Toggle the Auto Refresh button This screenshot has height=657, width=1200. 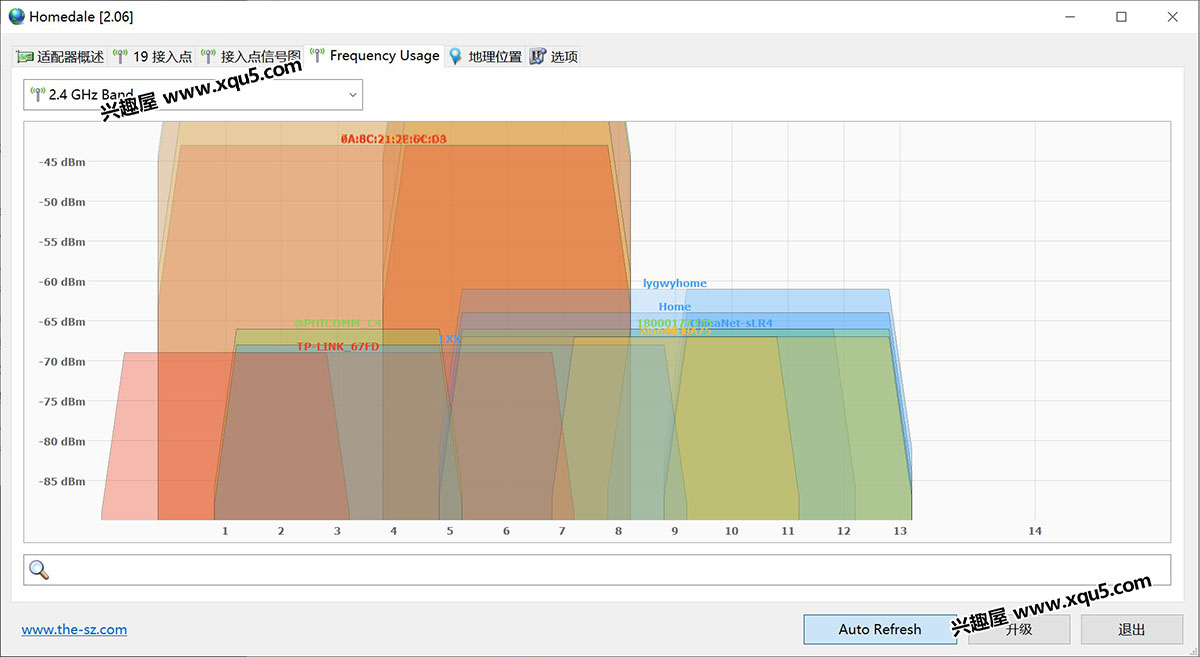click(879, 629)
